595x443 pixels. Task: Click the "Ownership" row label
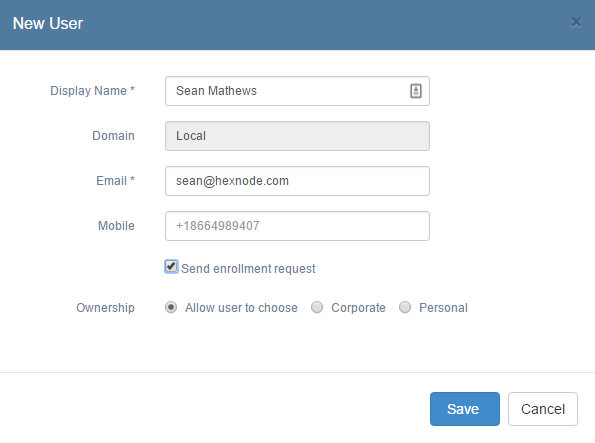tap(105, 307)
